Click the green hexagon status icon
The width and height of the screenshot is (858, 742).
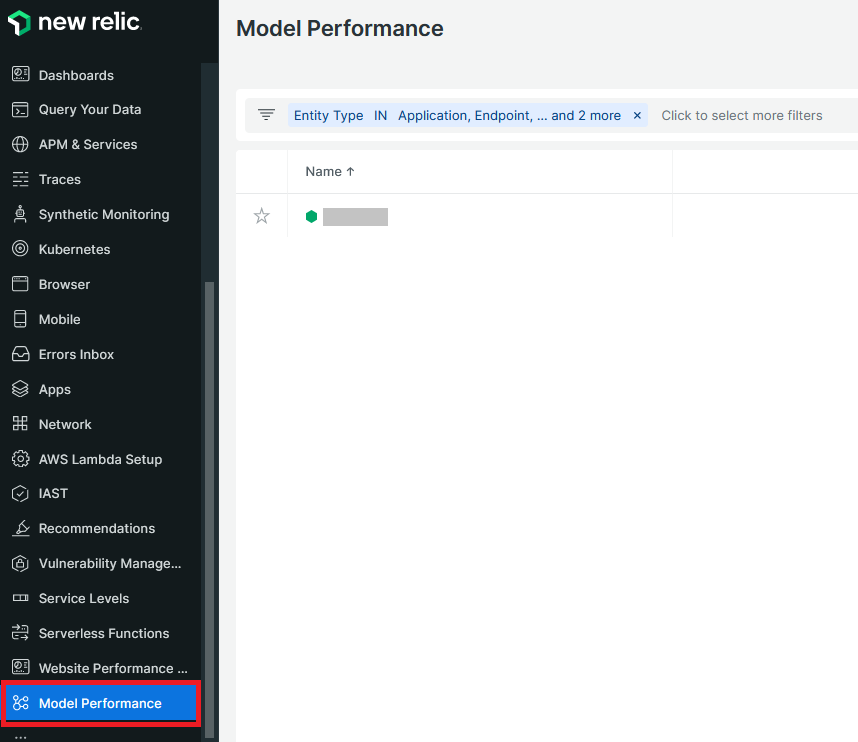[311, 217]
